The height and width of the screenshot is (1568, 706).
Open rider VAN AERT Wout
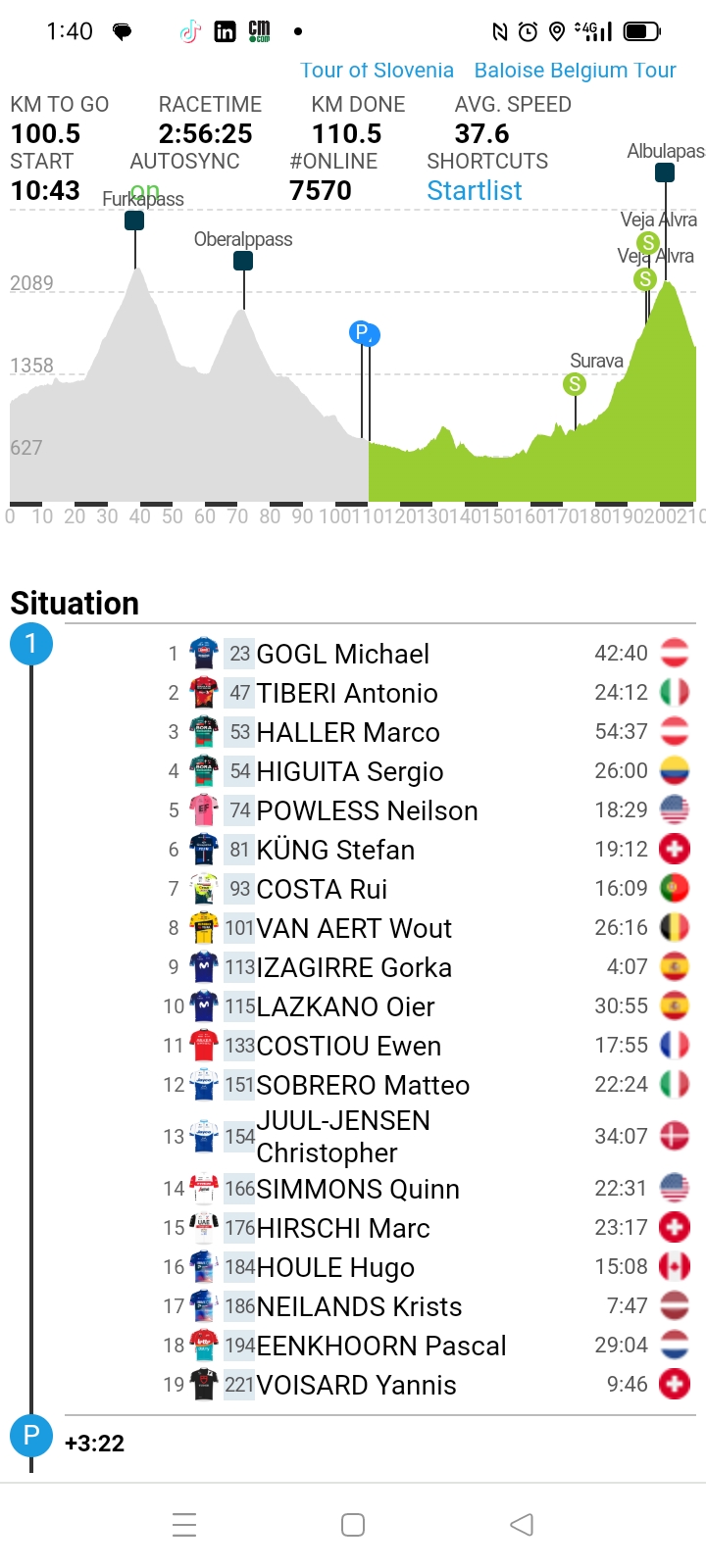point(354,928)
